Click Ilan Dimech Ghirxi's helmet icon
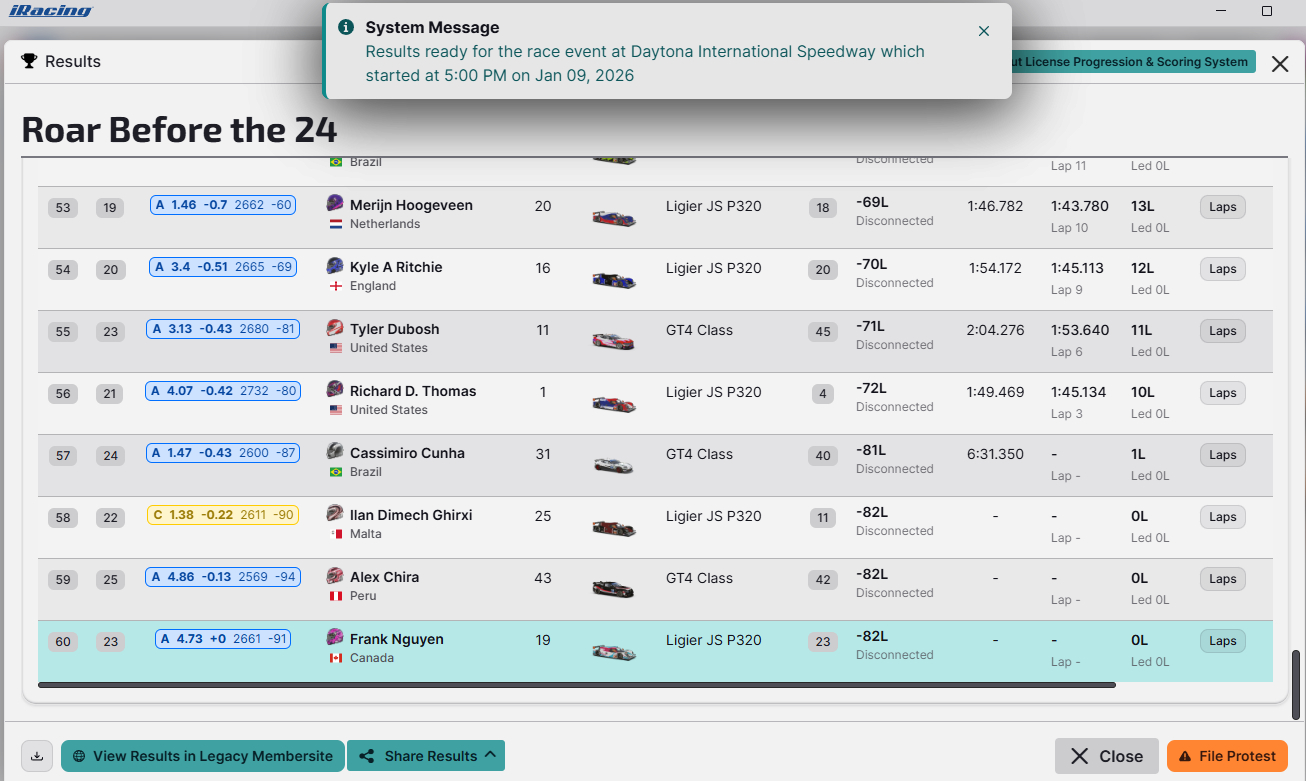 (x=335, y=514)
